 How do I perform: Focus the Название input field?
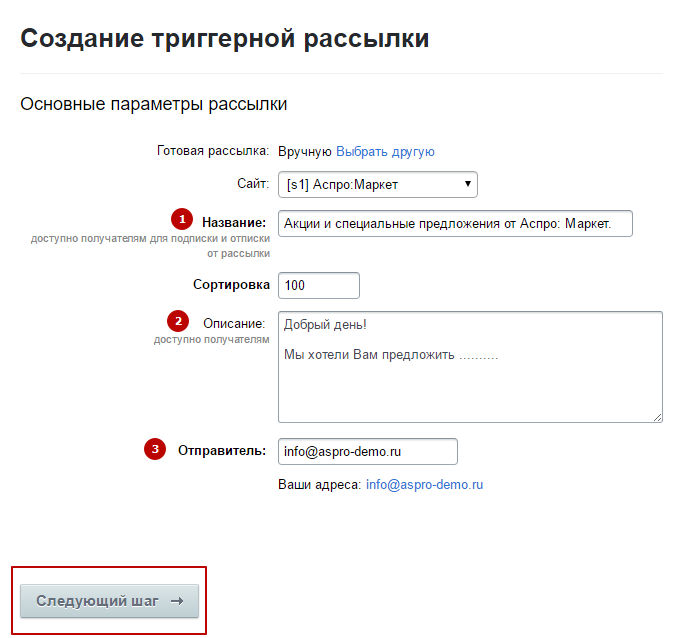point(455,224)
